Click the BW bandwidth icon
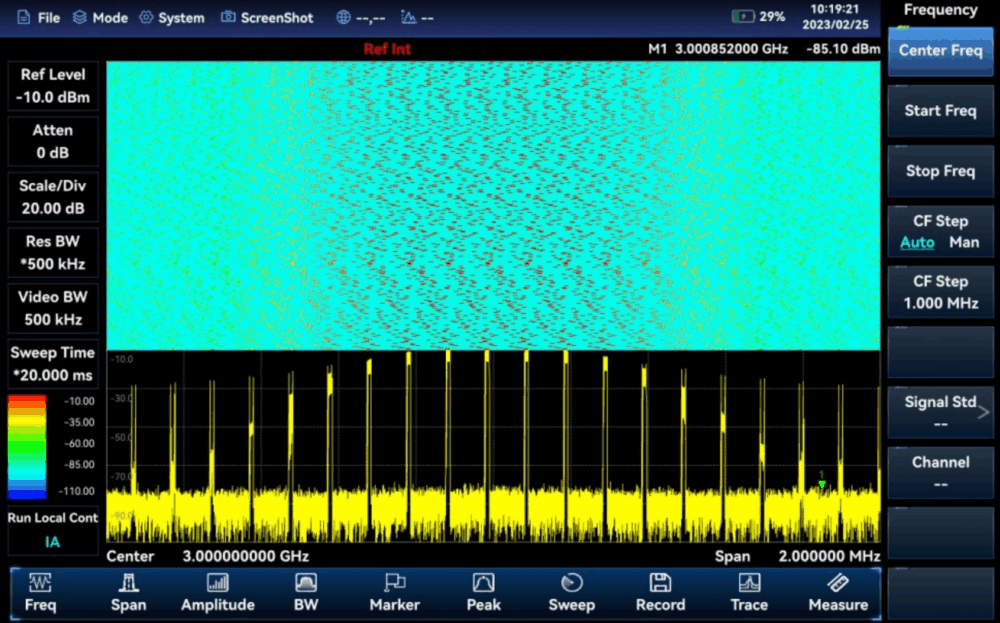 pos(306,583)
